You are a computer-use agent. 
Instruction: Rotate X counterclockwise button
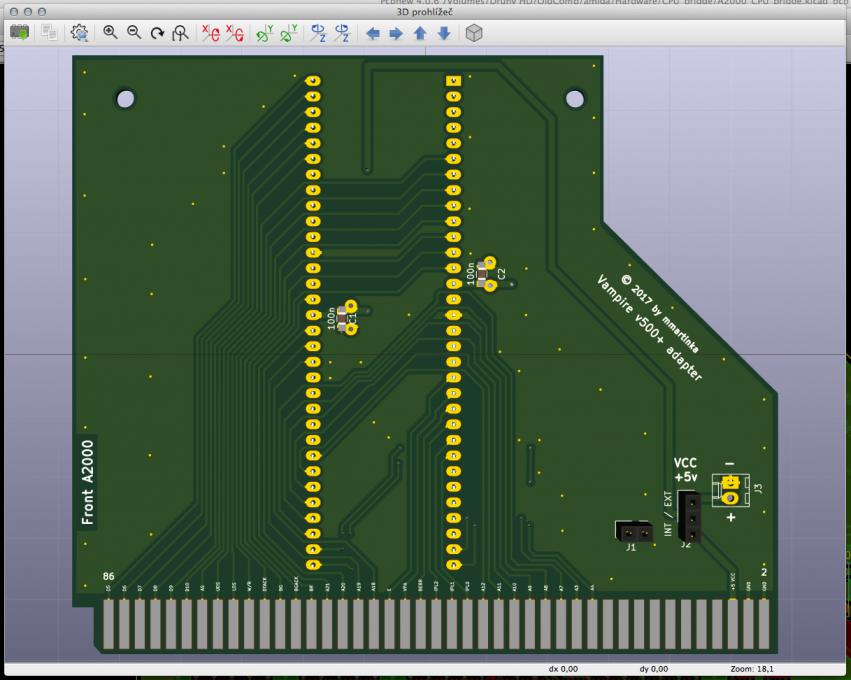[x=235, y=33]
